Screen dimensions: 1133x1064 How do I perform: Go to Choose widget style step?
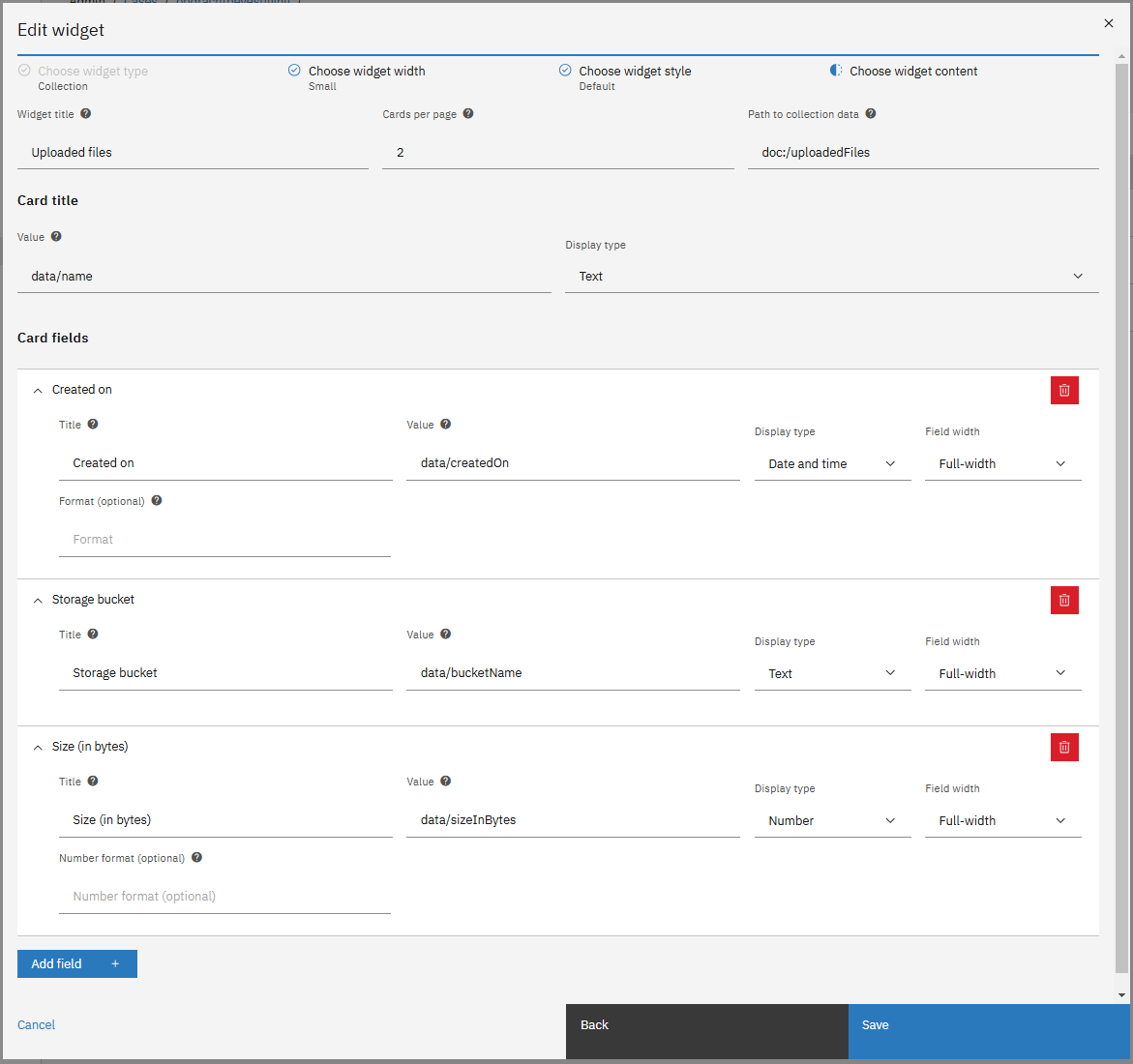point(635,72)
